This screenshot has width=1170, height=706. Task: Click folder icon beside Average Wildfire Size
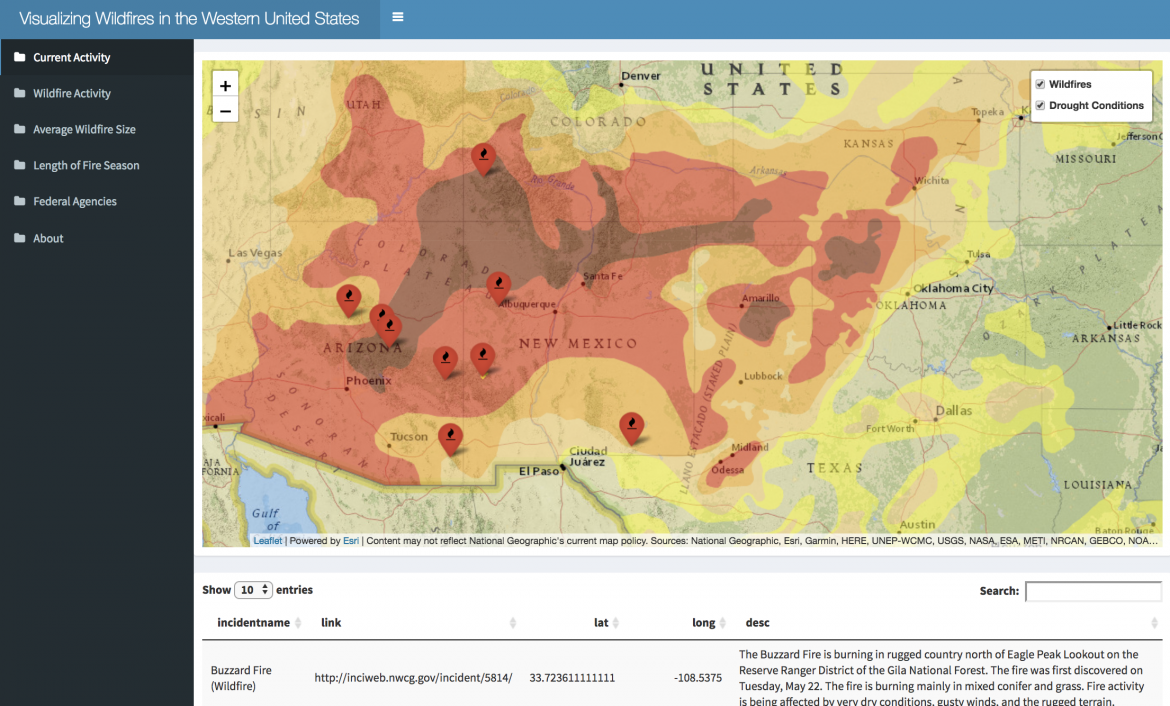[19, 128]
